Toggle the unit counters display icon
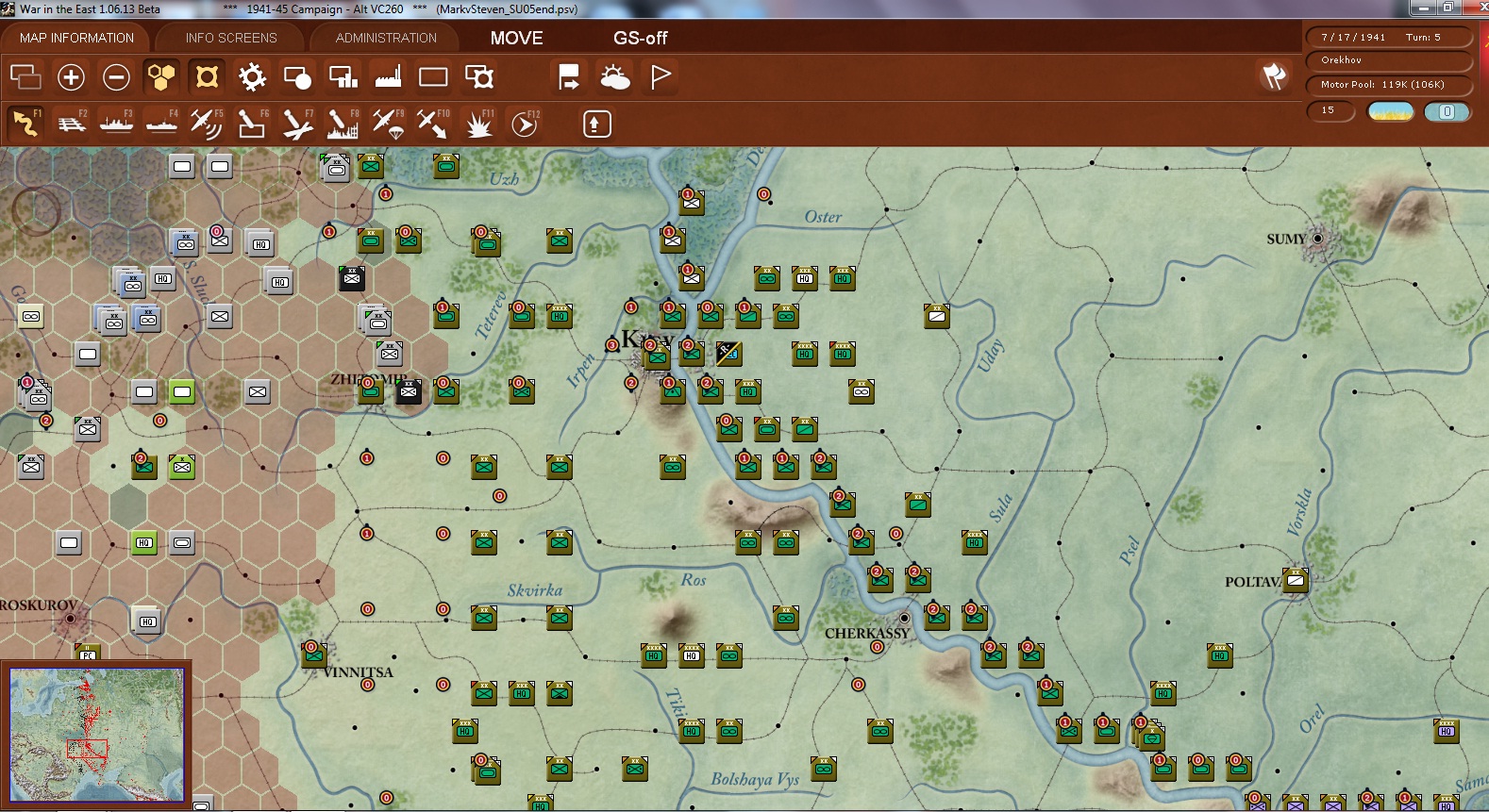The height and width of the screenshot is (812, 1489). 207,76
